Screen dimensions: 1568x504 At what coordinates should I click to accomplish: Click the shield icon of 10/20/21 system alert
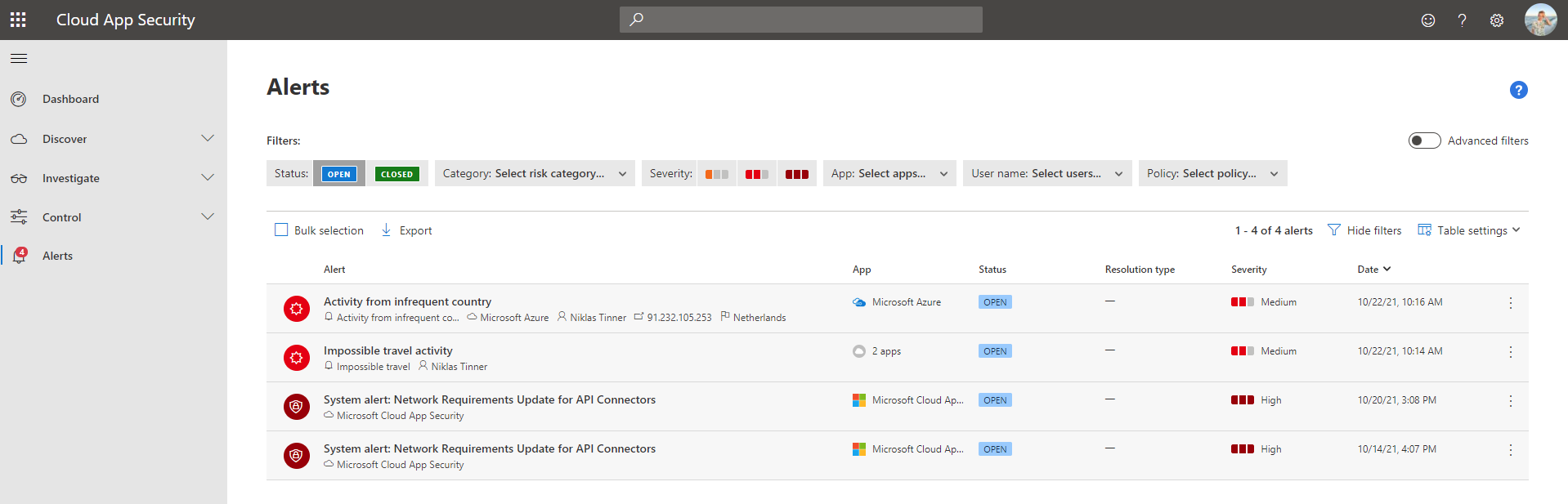pos(297,407)
